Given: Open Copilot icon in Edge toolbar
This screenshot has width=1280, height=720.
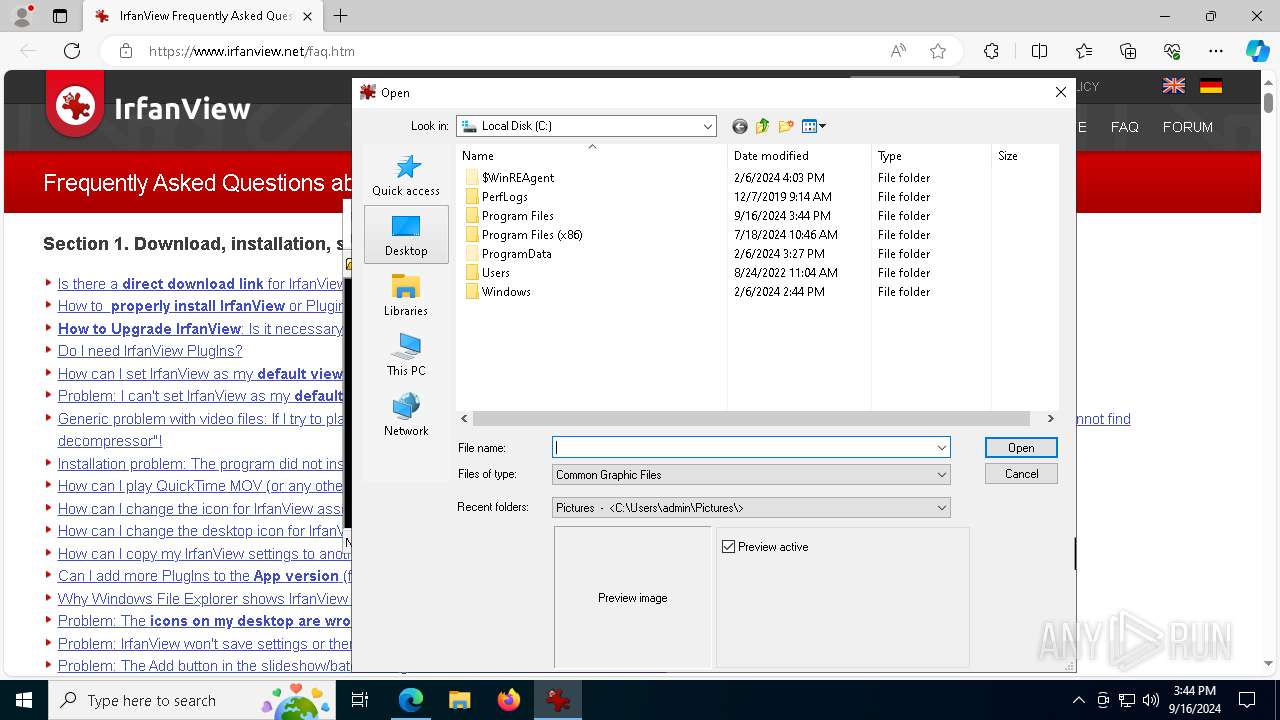Looking at the screenshot, I should 1257,51.
